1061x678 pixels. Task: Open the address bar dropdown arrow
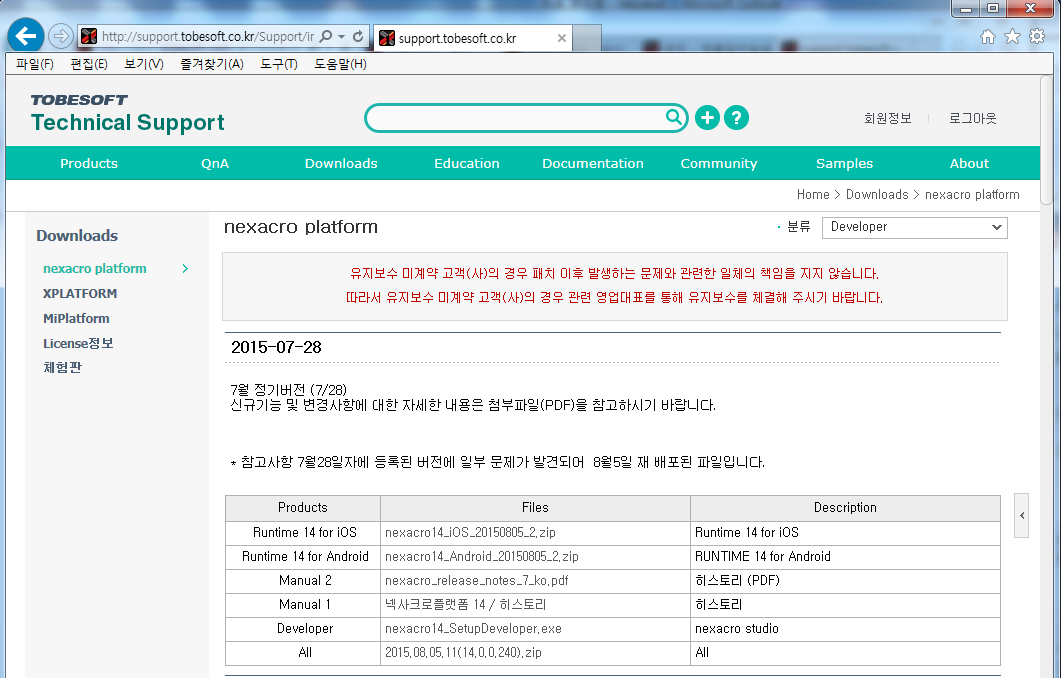click(x=342, y=36)
